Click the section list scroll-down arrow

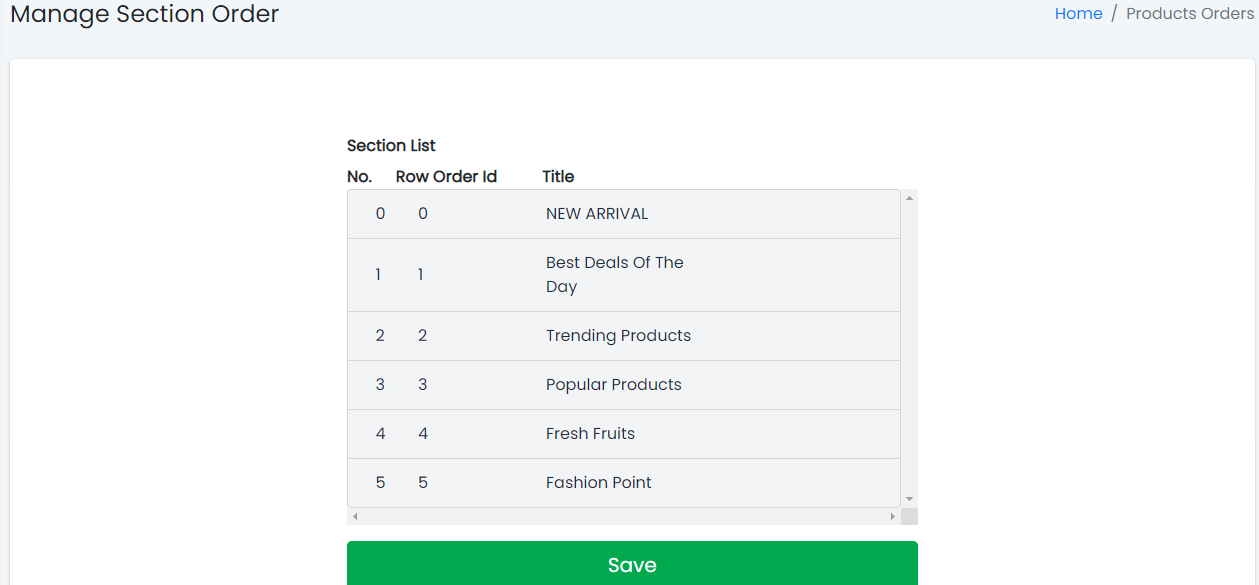909,498
